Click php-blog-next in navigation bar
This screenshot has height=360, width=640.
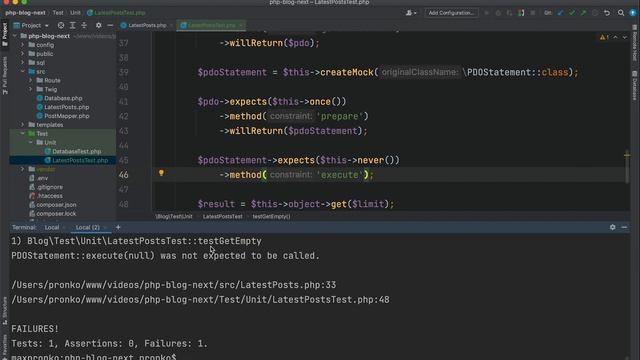[25, 13]
